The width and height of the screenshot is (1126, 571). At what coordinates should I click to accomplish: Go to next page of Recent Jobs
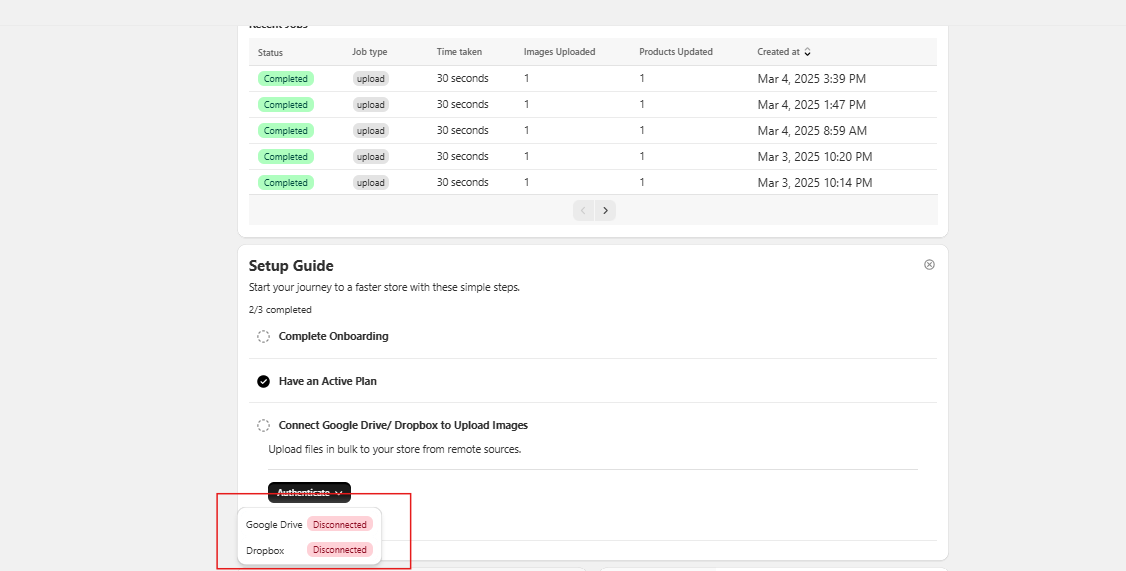pos(605,210)
